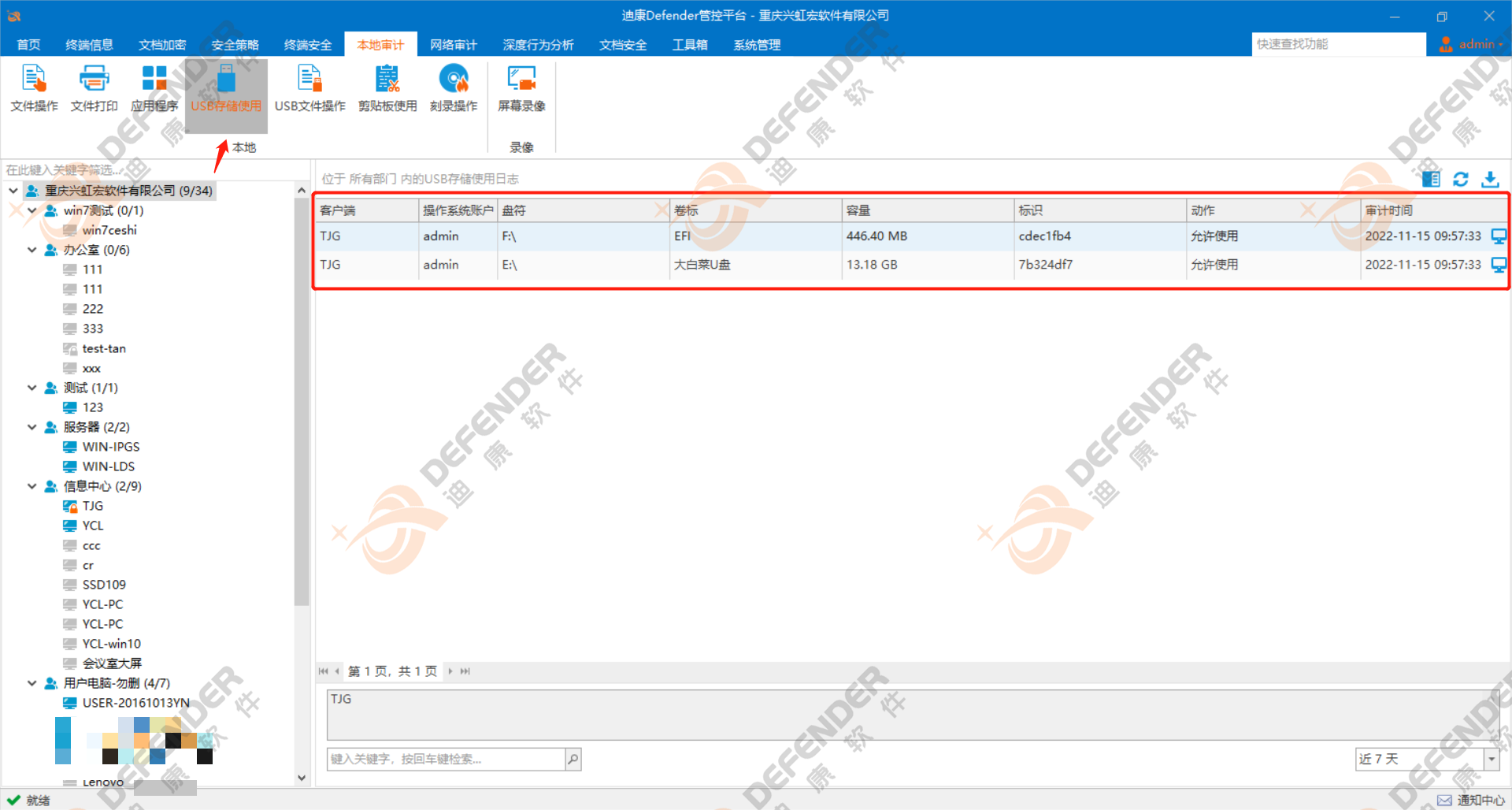This screenshot has width=1512, height=810.
Task: Sort by the 客户端 column header
Action: coord(367,210)
